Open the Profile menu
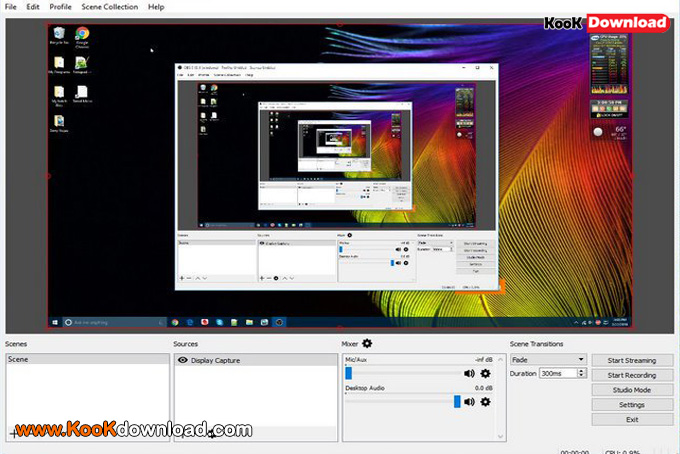The image size is (680, 454). [60, 7]
